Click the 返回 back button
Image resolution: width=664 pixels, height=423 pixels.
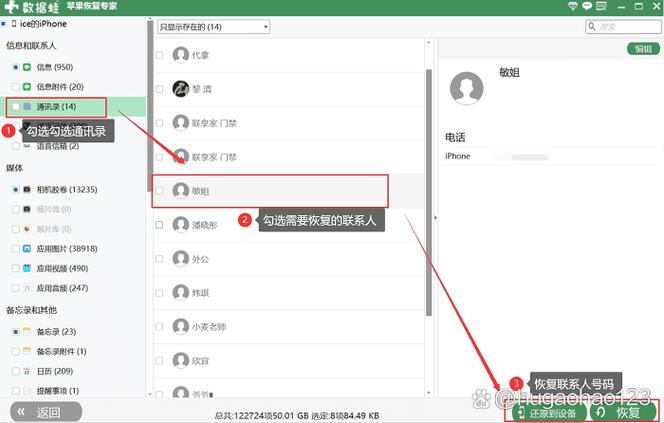[46, 412]
